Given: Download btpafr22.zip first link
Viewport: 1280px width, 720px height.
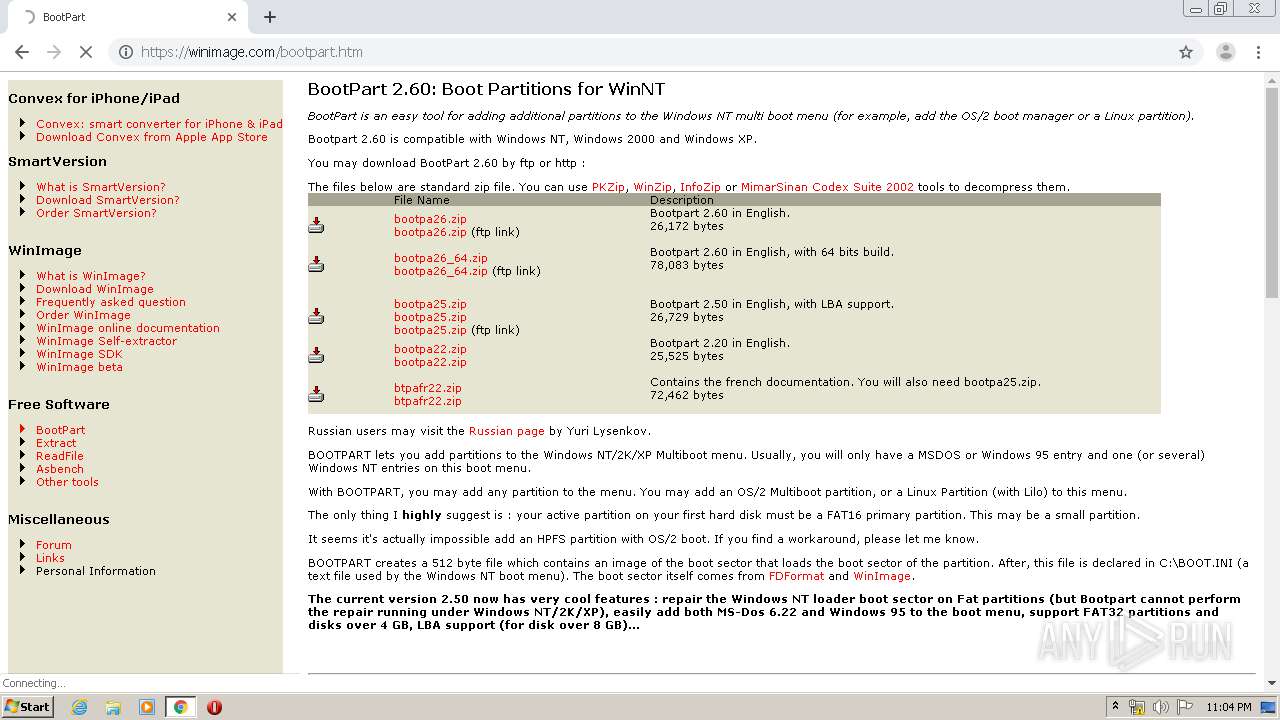Looking at the screenshot, I should click(x=427, y=388).
